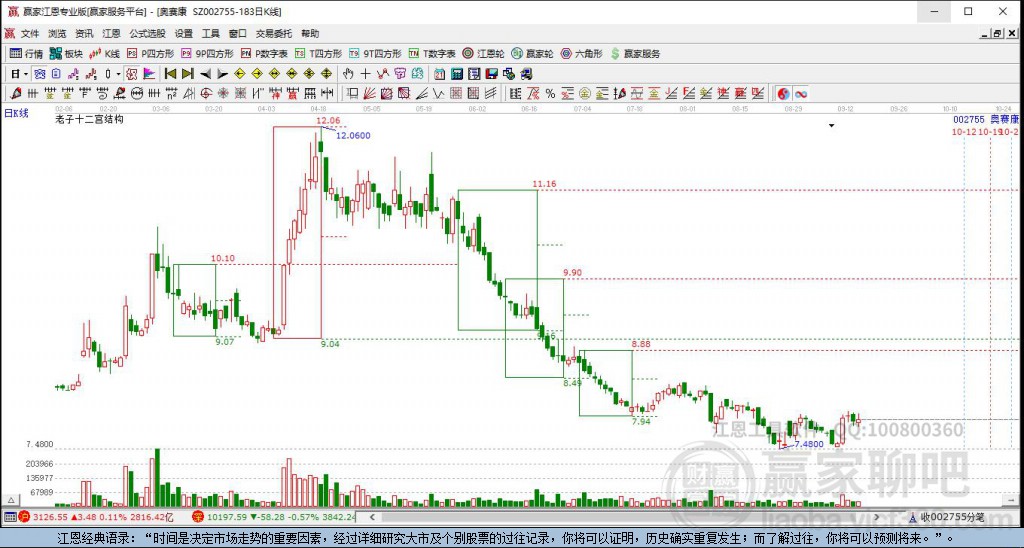
Task: Open the 赢家轮 wheel tool
Action: pos(532,54)
